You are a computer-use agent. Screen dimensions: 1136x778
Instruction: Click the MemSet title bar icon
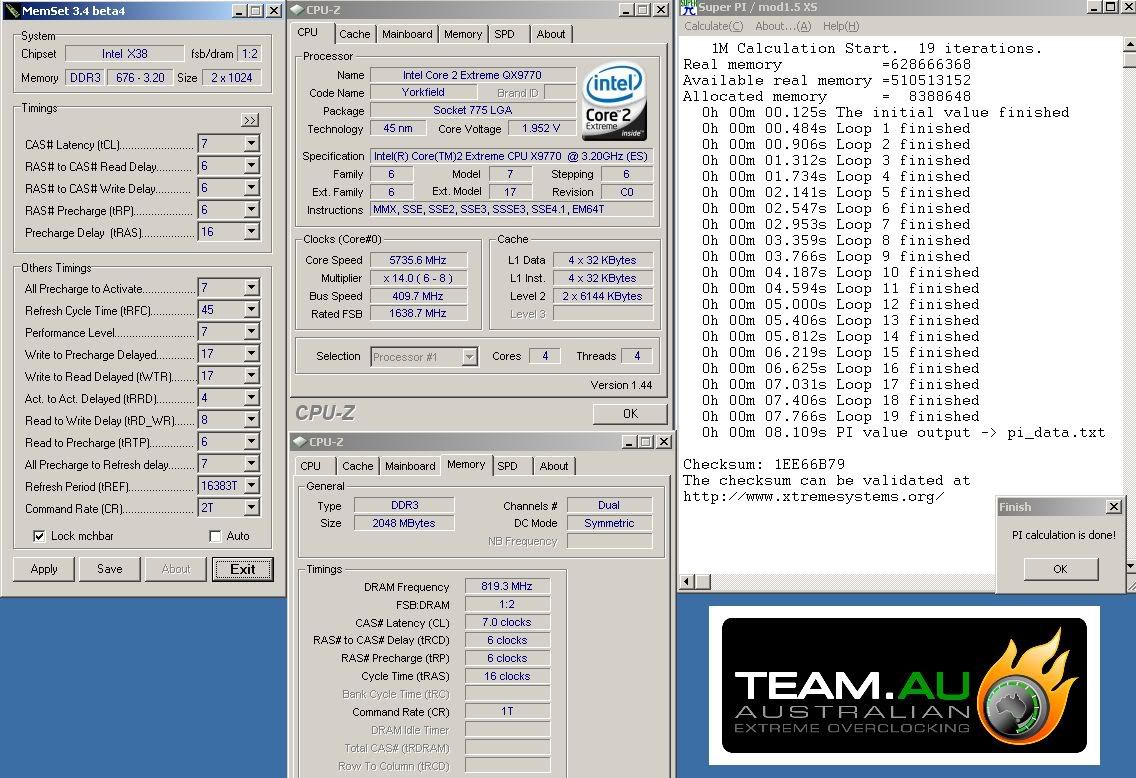[11, 10]
